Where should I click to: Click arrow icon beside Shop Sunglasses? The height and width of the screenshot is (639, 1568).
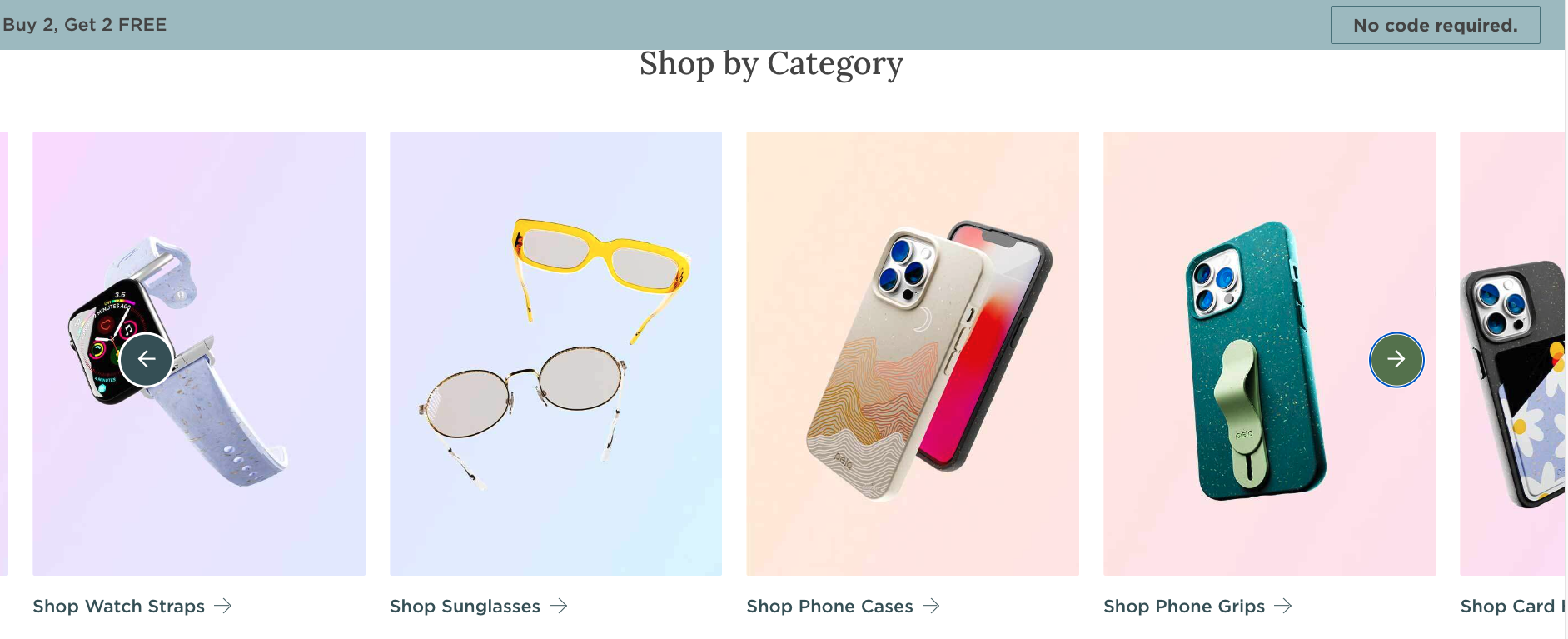tap(559, 606)
